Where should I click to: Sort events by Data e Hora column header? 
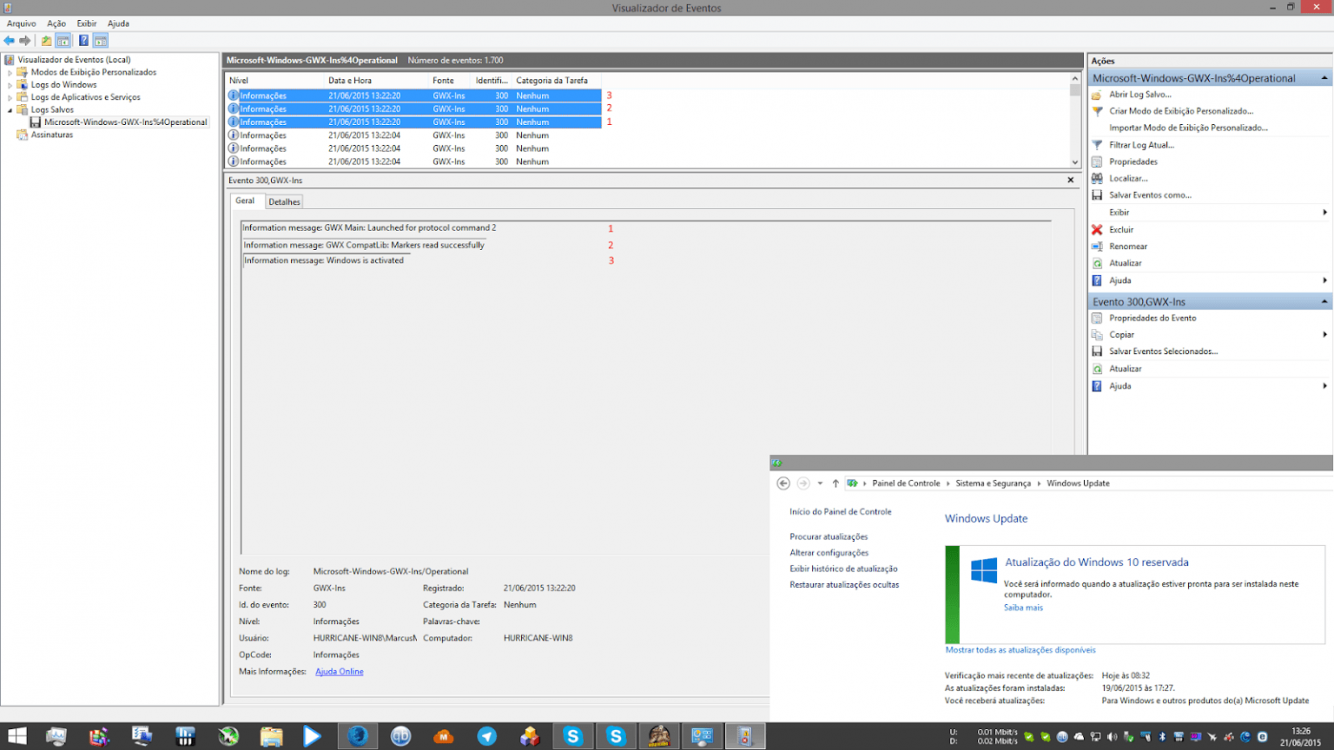pos(376,80)
